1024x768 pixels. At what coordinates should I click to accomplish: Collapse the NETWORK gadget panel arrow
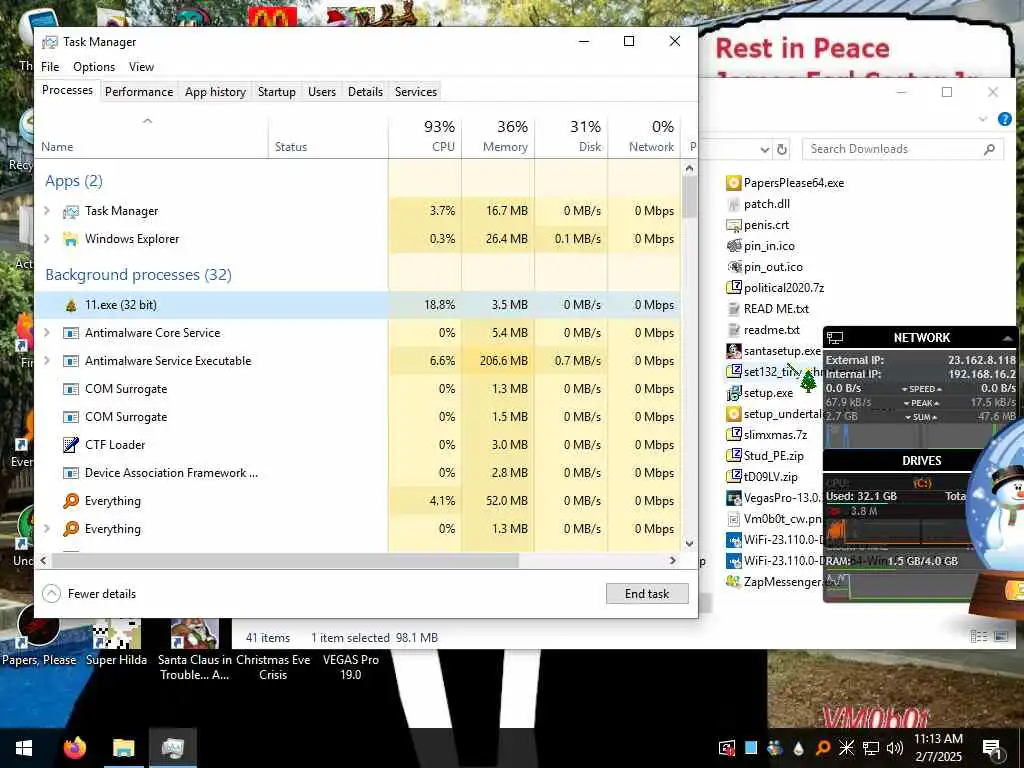pyautogui.click(x=1007, y=338)
